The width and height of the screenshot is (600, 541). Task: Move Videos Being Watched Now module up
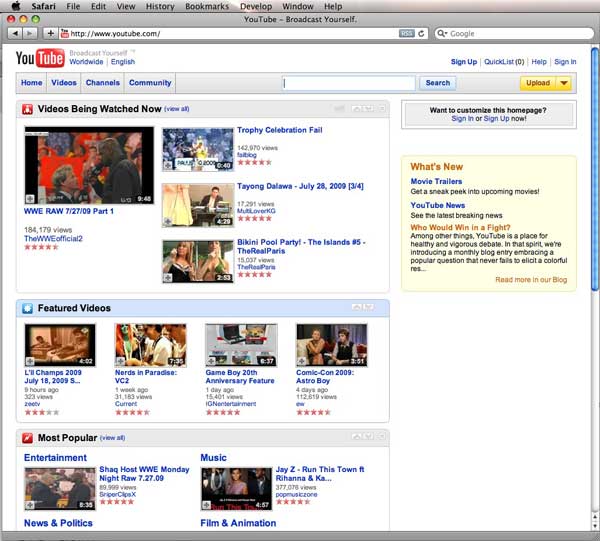pyautogui.click(x=356, y=109)
